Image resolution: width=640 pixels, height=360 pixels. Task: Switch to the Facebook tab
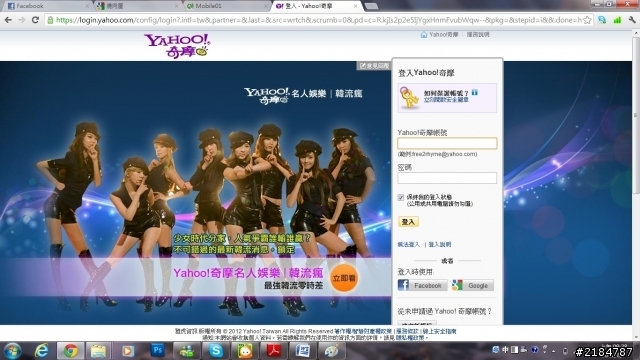coord(47,6)
